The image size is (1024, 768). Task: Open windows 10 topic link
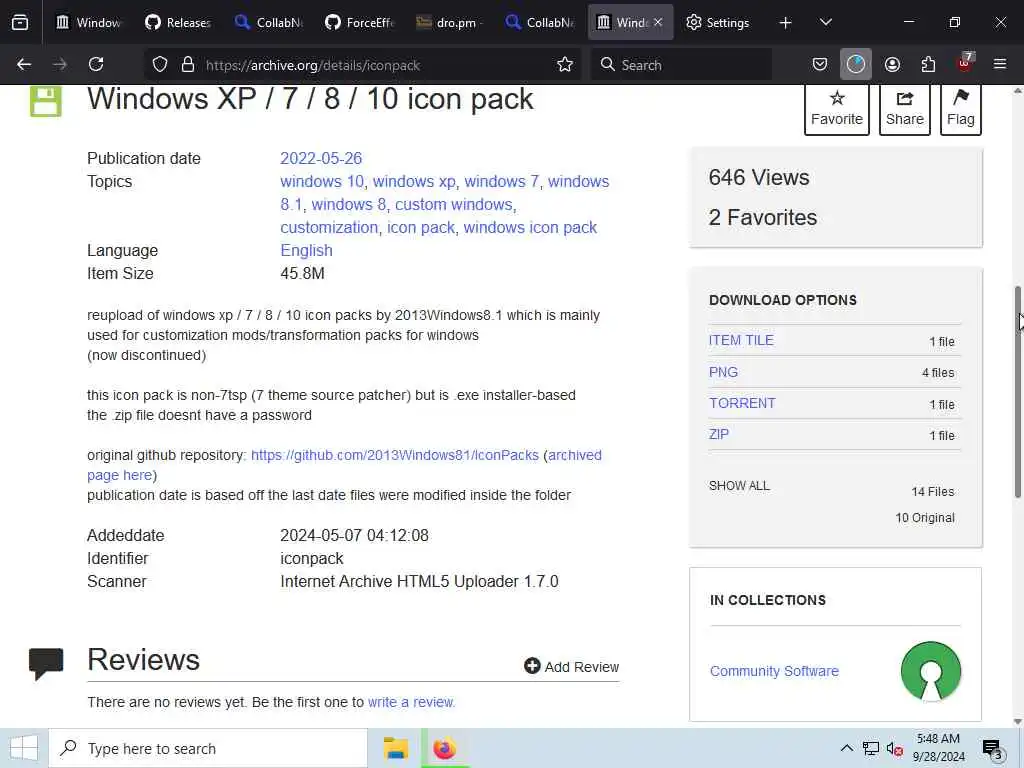pos(322,181)
